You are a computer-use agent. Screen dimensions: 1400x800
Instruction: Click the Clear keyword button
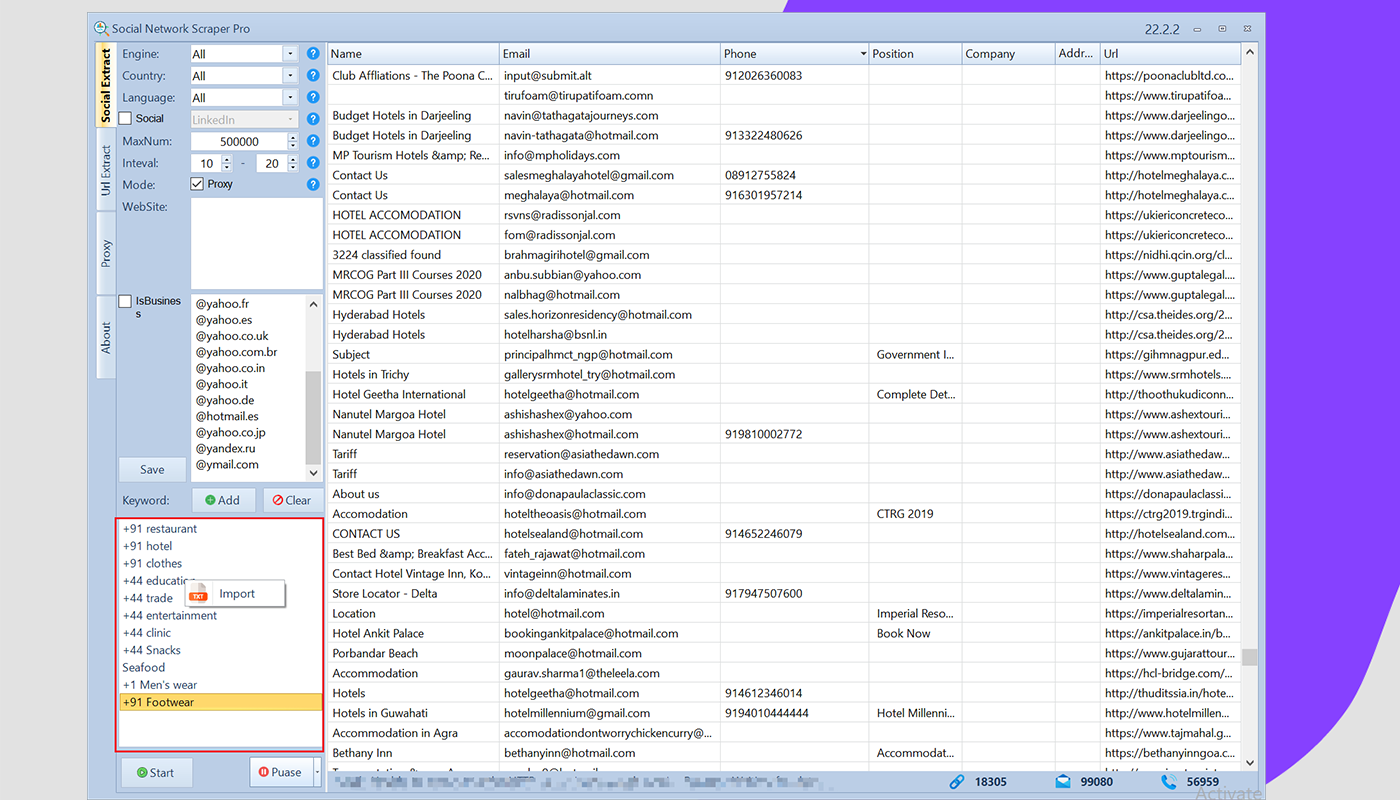click(292, 500)
